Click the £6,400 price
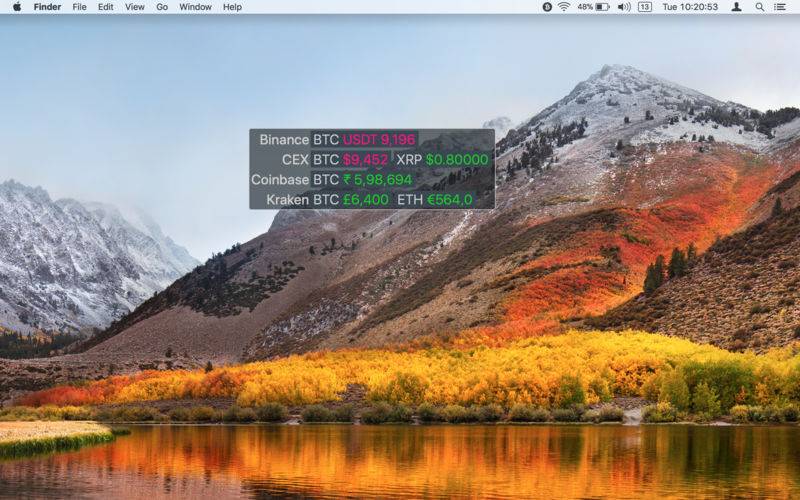800x500 pixels. 366,199
